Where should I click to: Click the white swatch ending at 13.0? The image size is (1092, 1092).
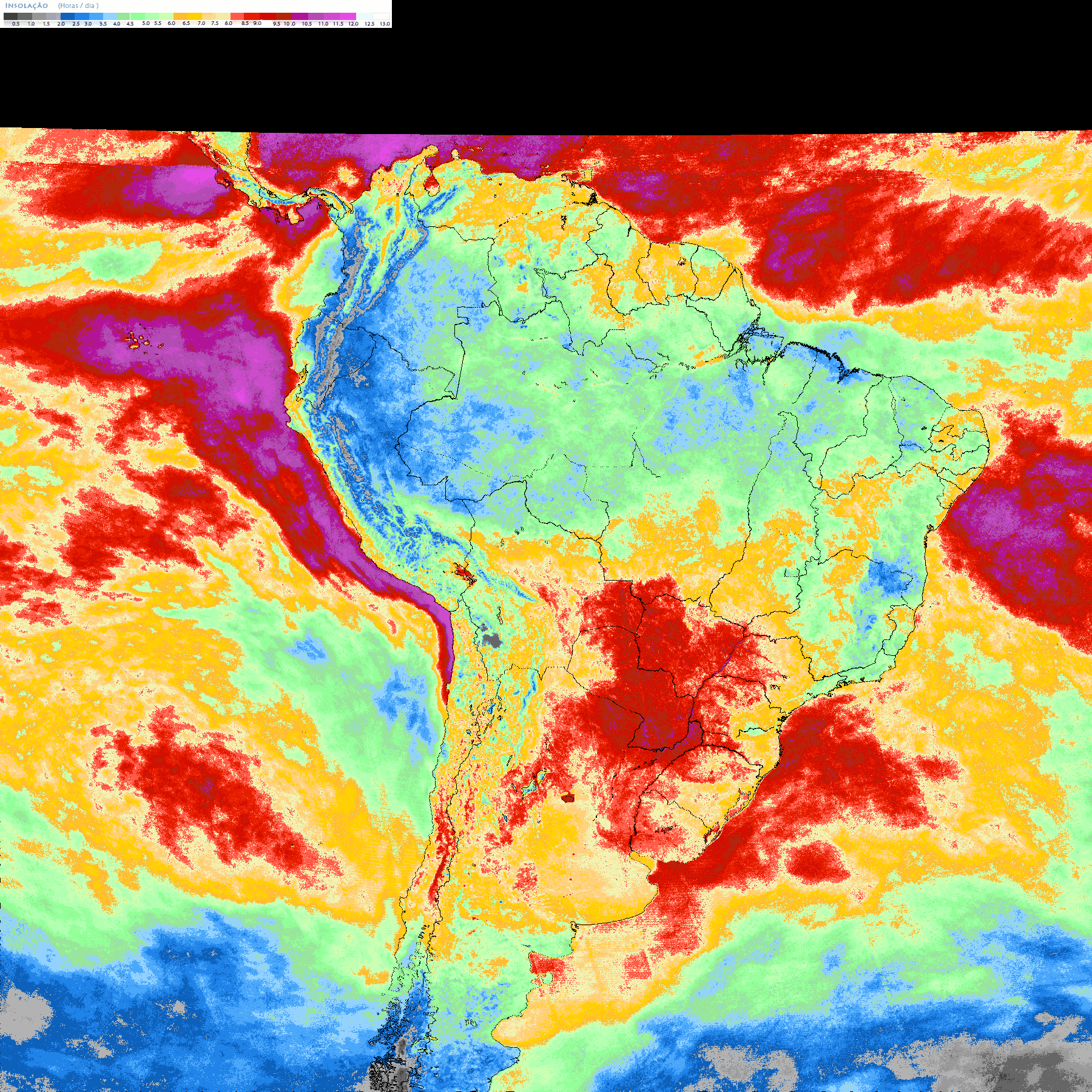381,16
